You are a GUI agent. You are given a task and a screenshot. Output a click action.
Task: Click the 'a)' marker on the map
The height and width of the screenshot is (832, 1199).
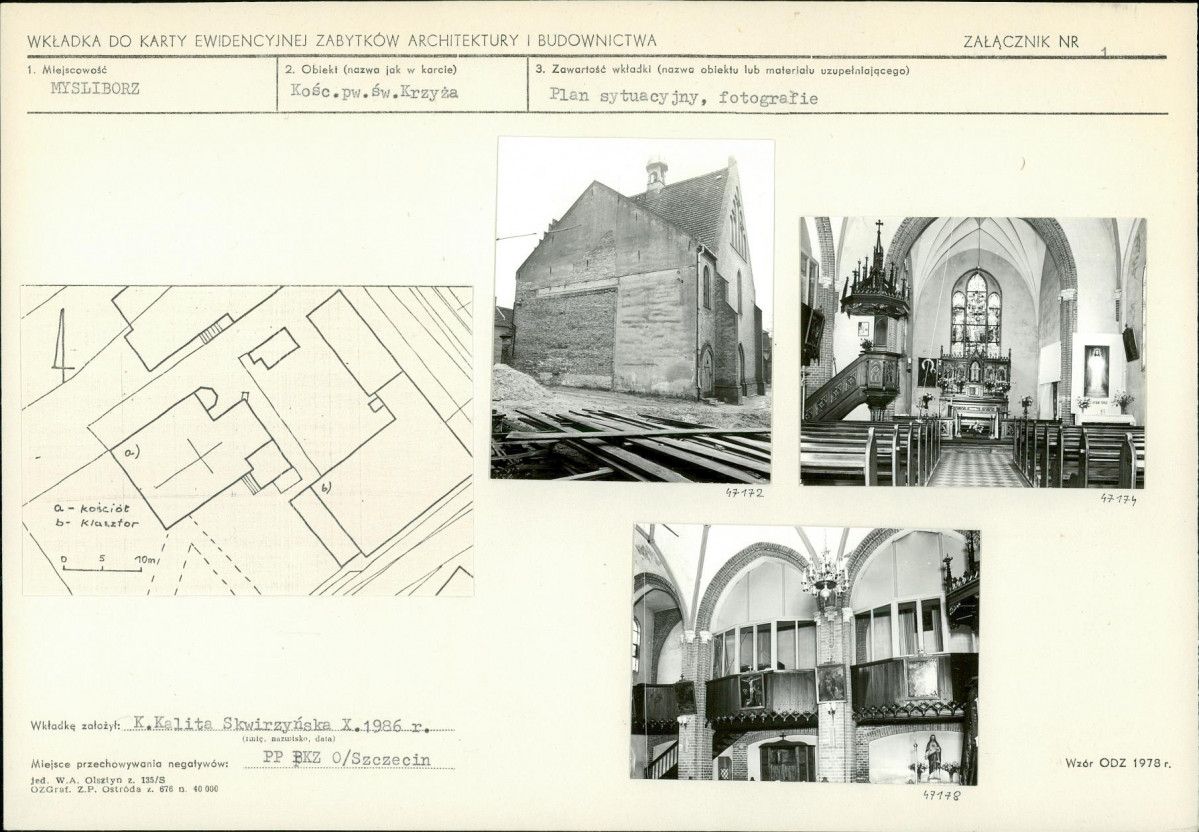pos(132,452)
